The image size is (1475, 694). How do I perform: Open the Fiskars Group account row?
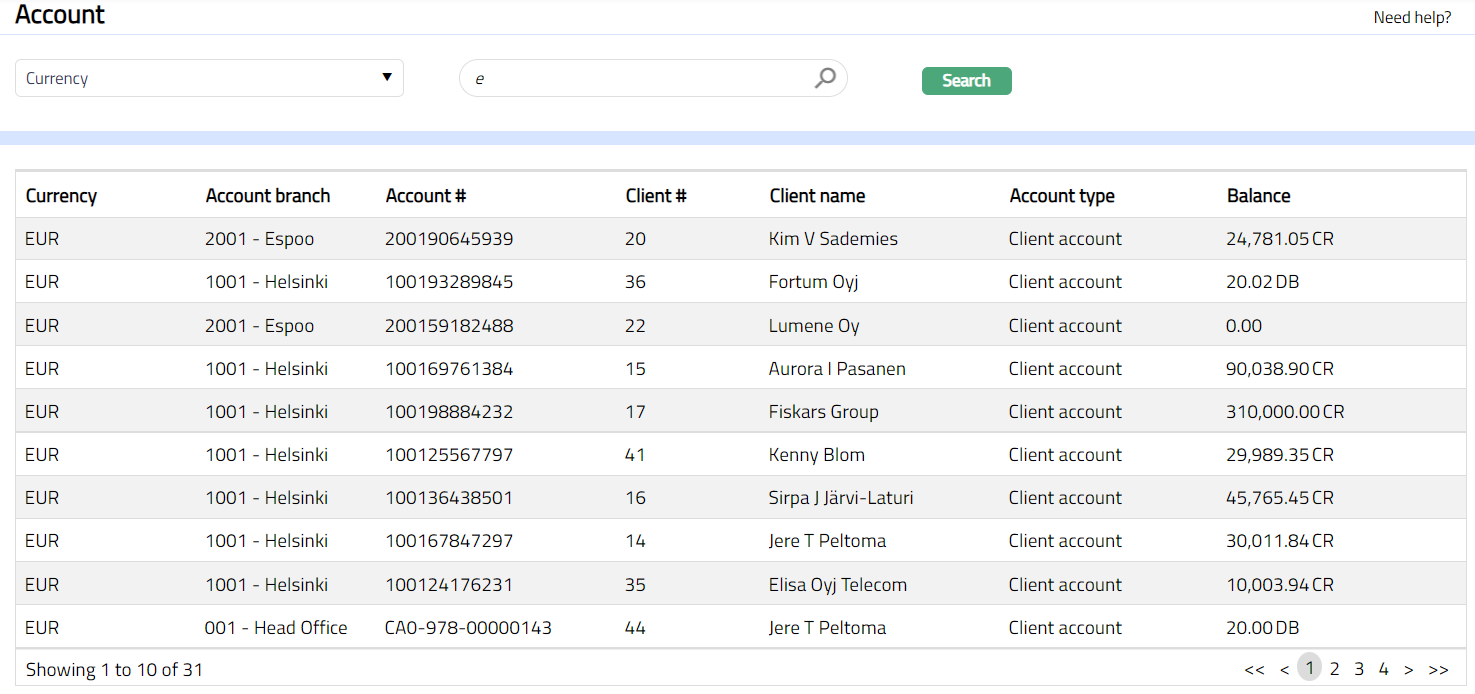pos(823,412)
